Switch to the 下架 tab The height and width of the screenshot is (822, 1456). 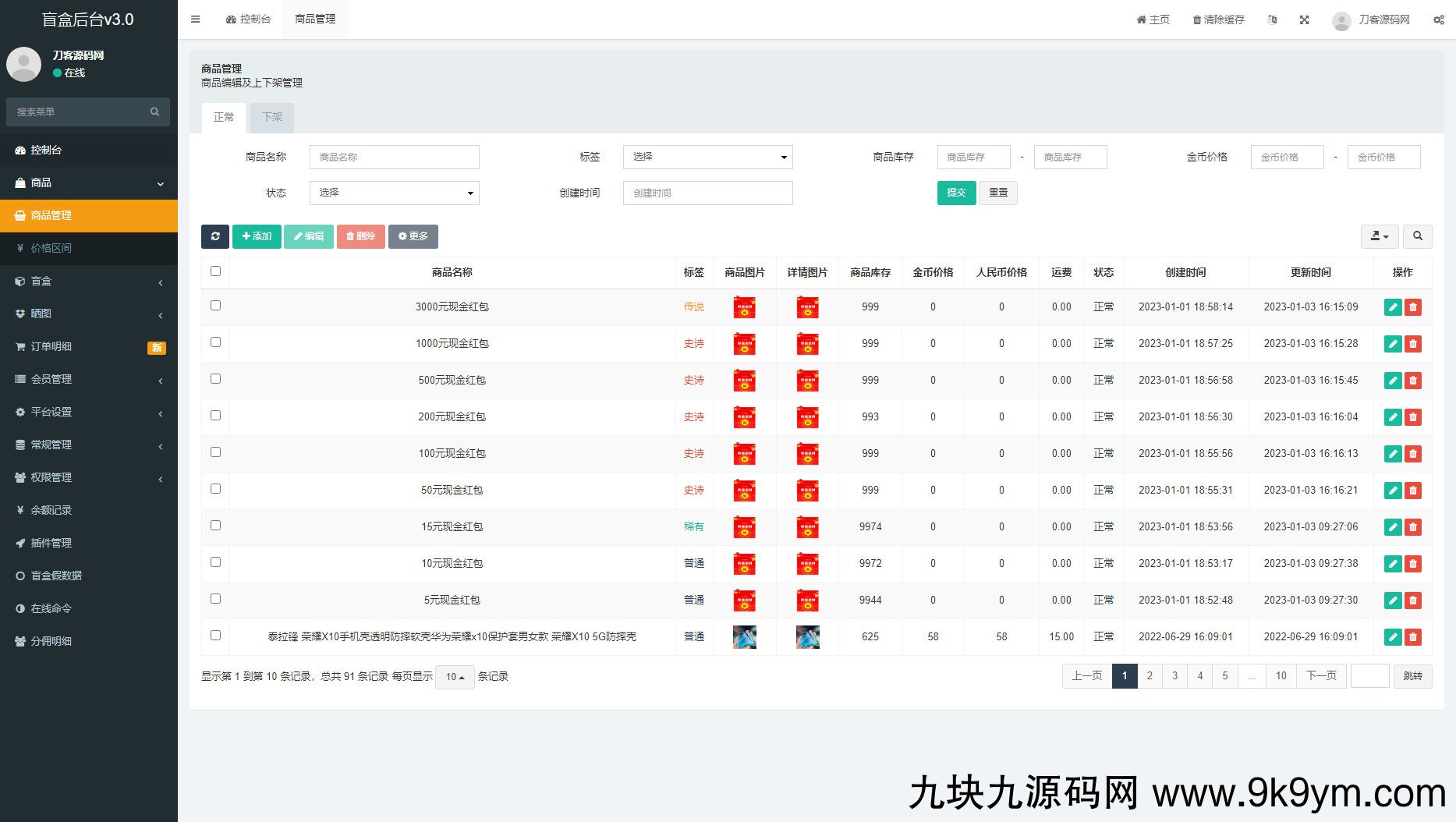[272, 117]
